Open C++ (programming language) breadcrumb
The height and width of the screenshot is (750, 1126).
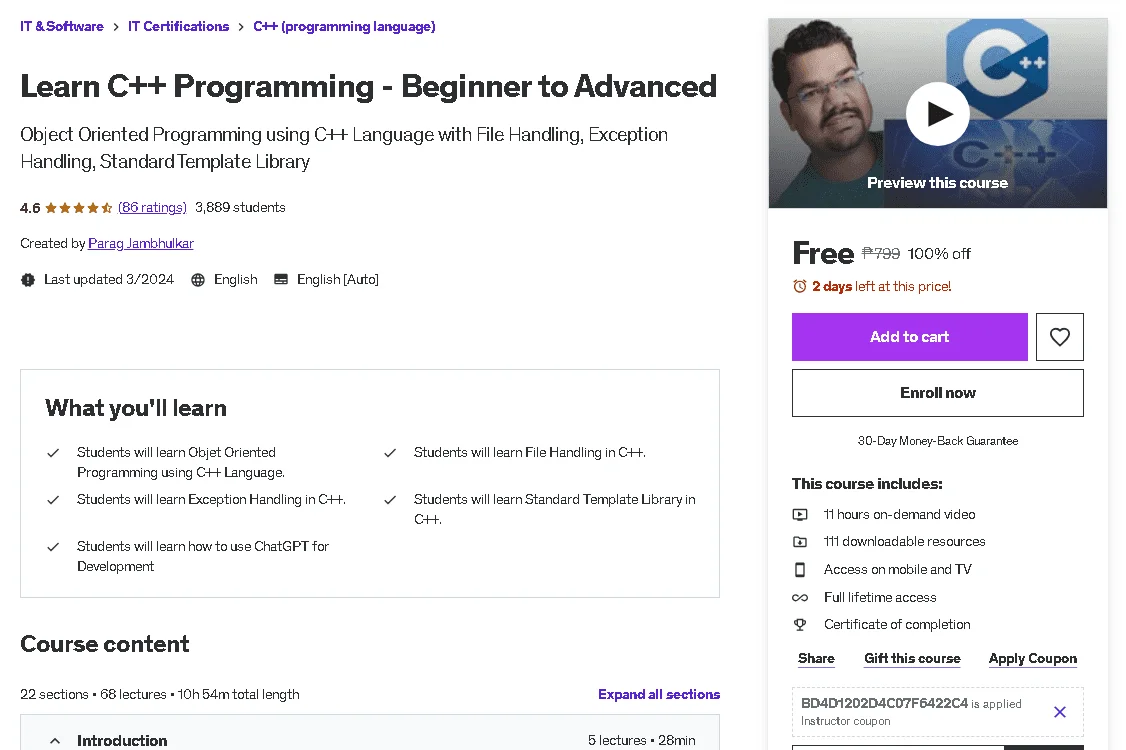(x=344, y=27)
